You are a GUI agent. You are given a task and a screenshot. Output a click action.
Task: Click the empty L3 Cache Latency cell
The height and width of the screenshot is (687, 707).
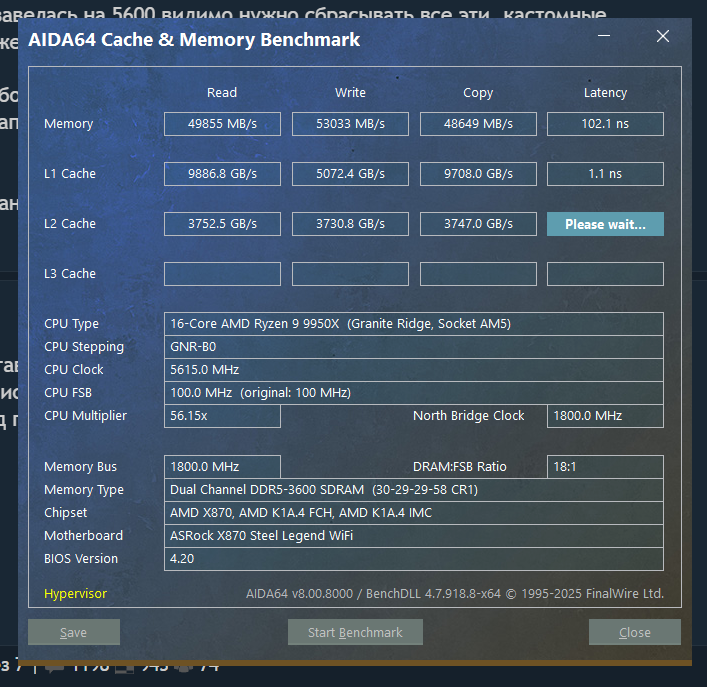605,274
